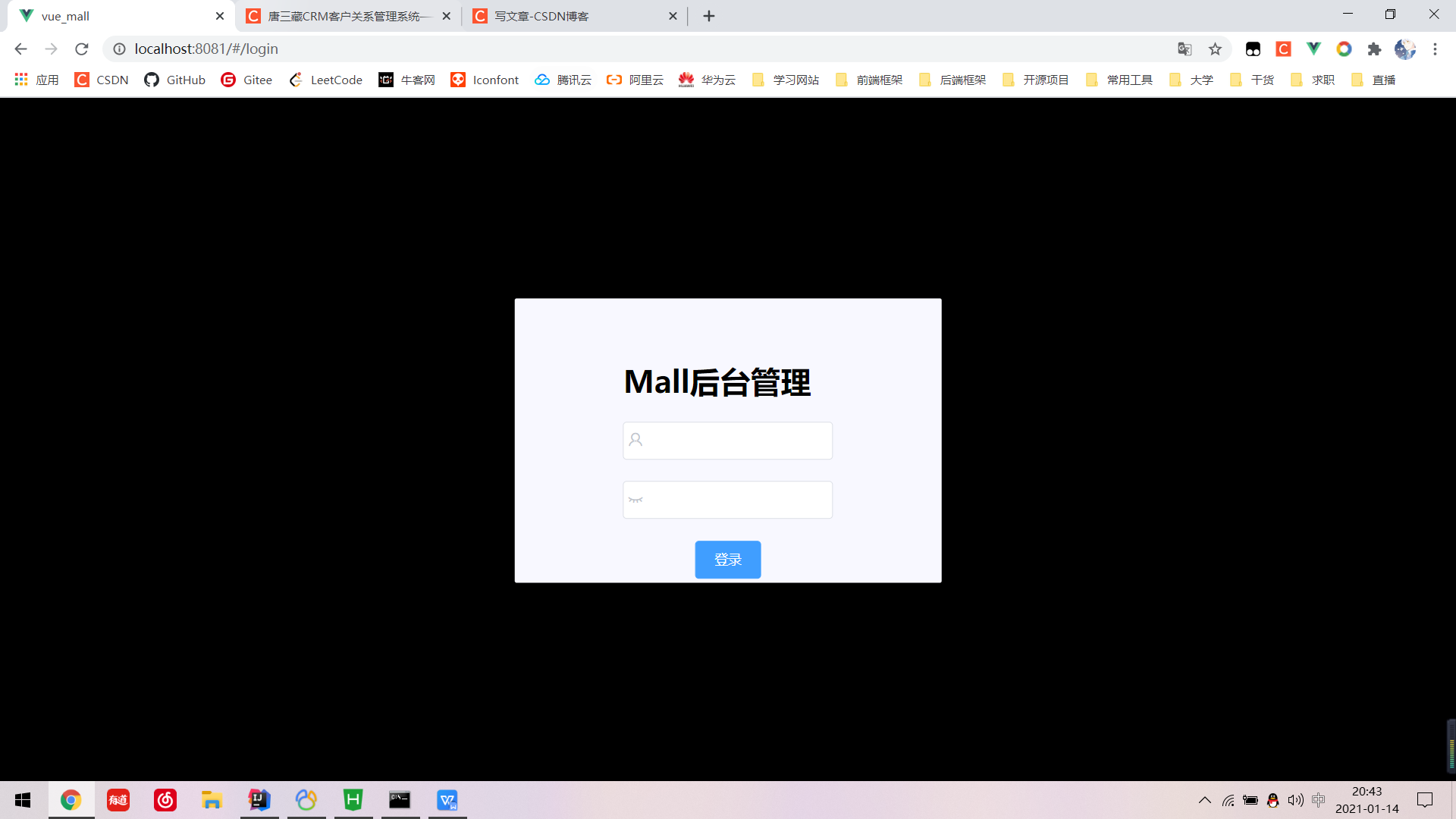
Task: Expand the 前端框架 bookmark folder
Action: (868, 80)
